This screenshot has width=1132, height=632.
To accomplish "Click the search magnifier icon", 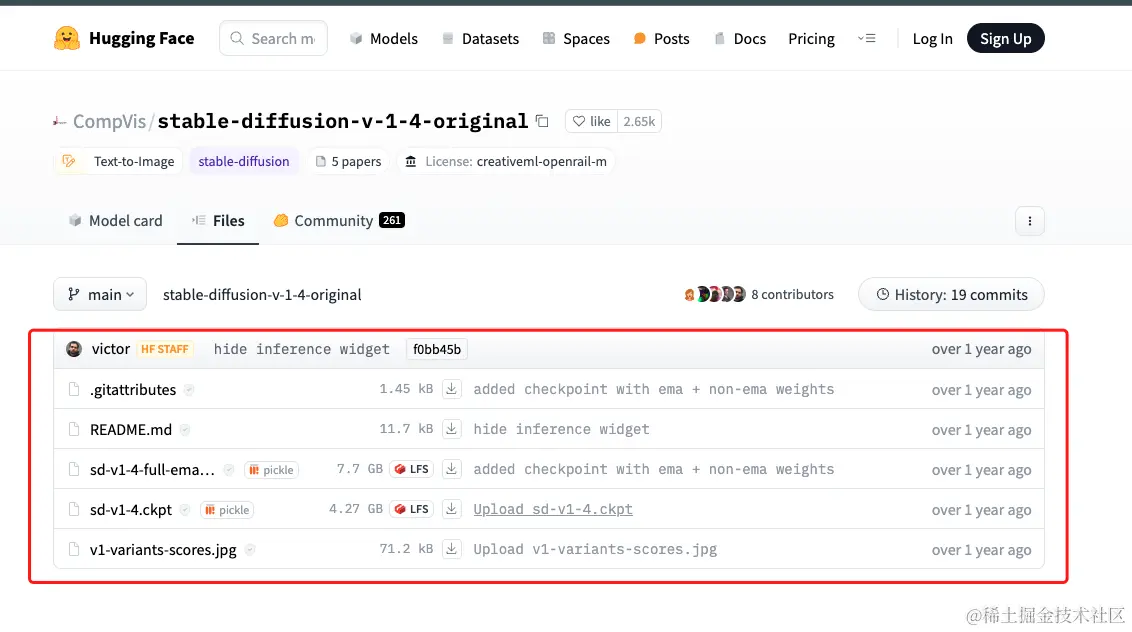I will pyautogui.click(x=237, y=38).
